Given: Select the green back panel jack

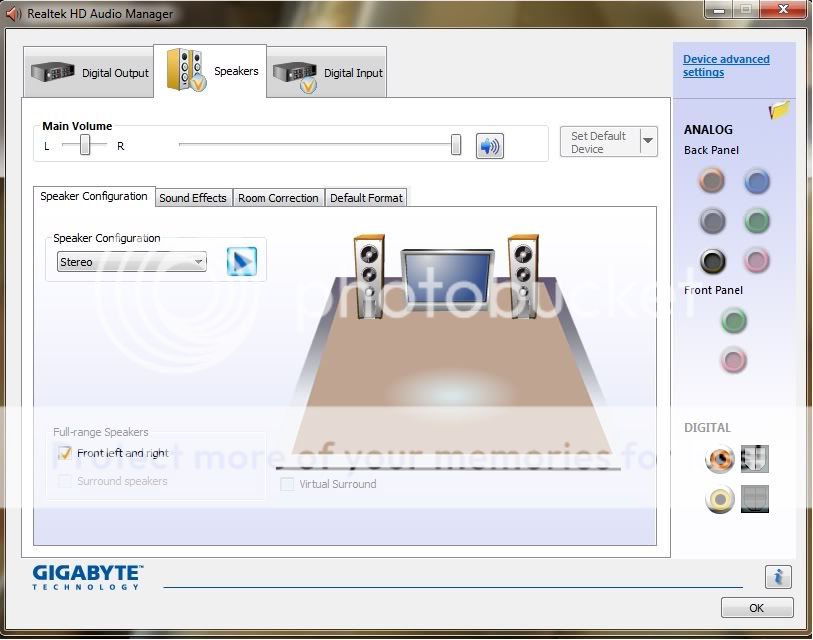Looking at the screenshot, I should point(756,221).
